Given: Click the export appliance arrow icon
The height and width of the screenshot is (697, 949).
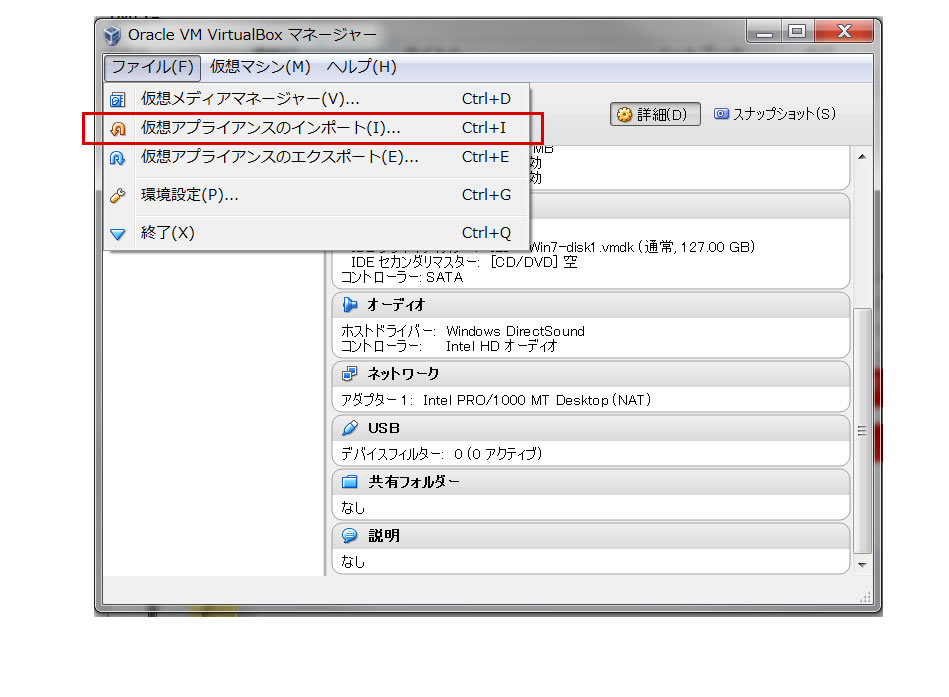Looking at the screenshot, I should 117,158.
